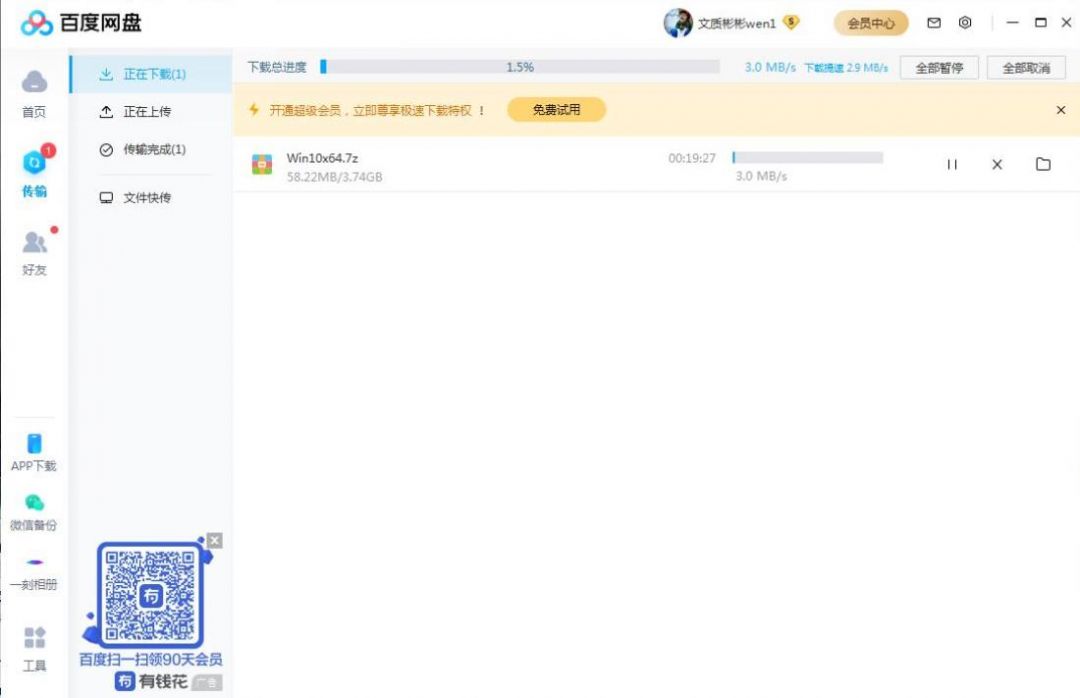Image resolution: width=1080 pixels, height=698 pixels.
Task: Open the Win10x64.7z download folder
Action: coord(1043,164)
